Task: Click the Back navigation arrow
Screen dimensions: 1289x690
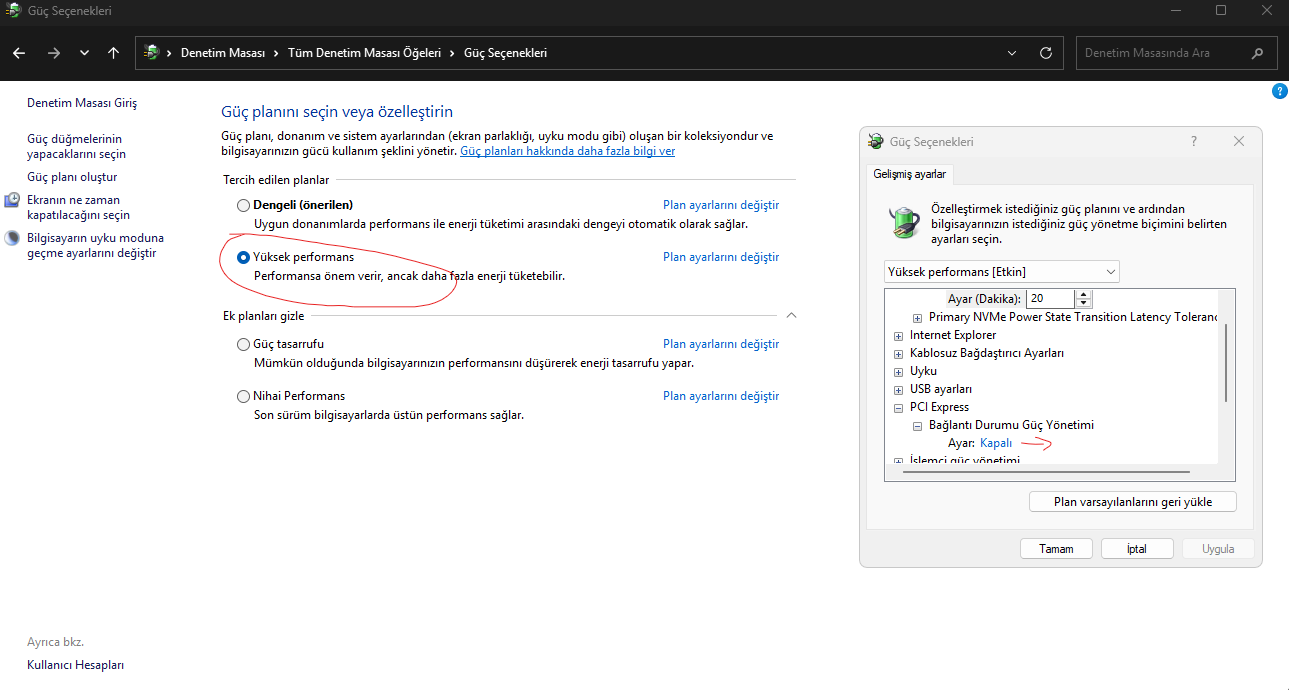Action: 20,53
